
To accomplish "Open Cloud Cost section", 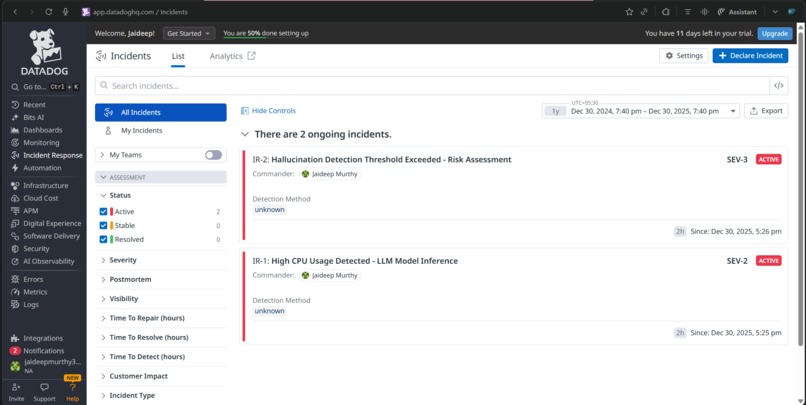I will (41, 198).
